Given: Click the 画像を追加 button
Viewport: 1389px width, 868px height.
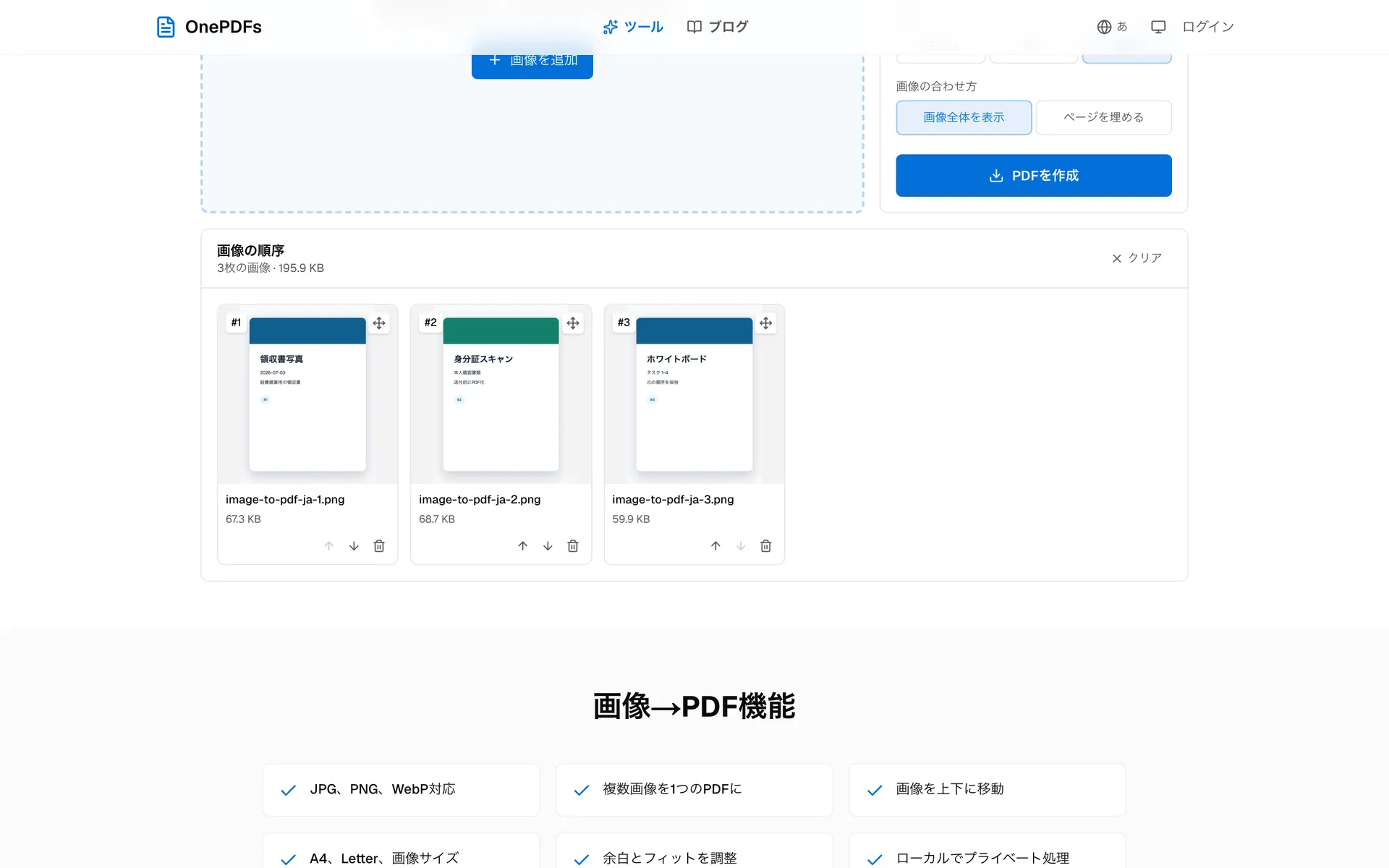Looking at the screenshot, I should click(x=532, y=61).
